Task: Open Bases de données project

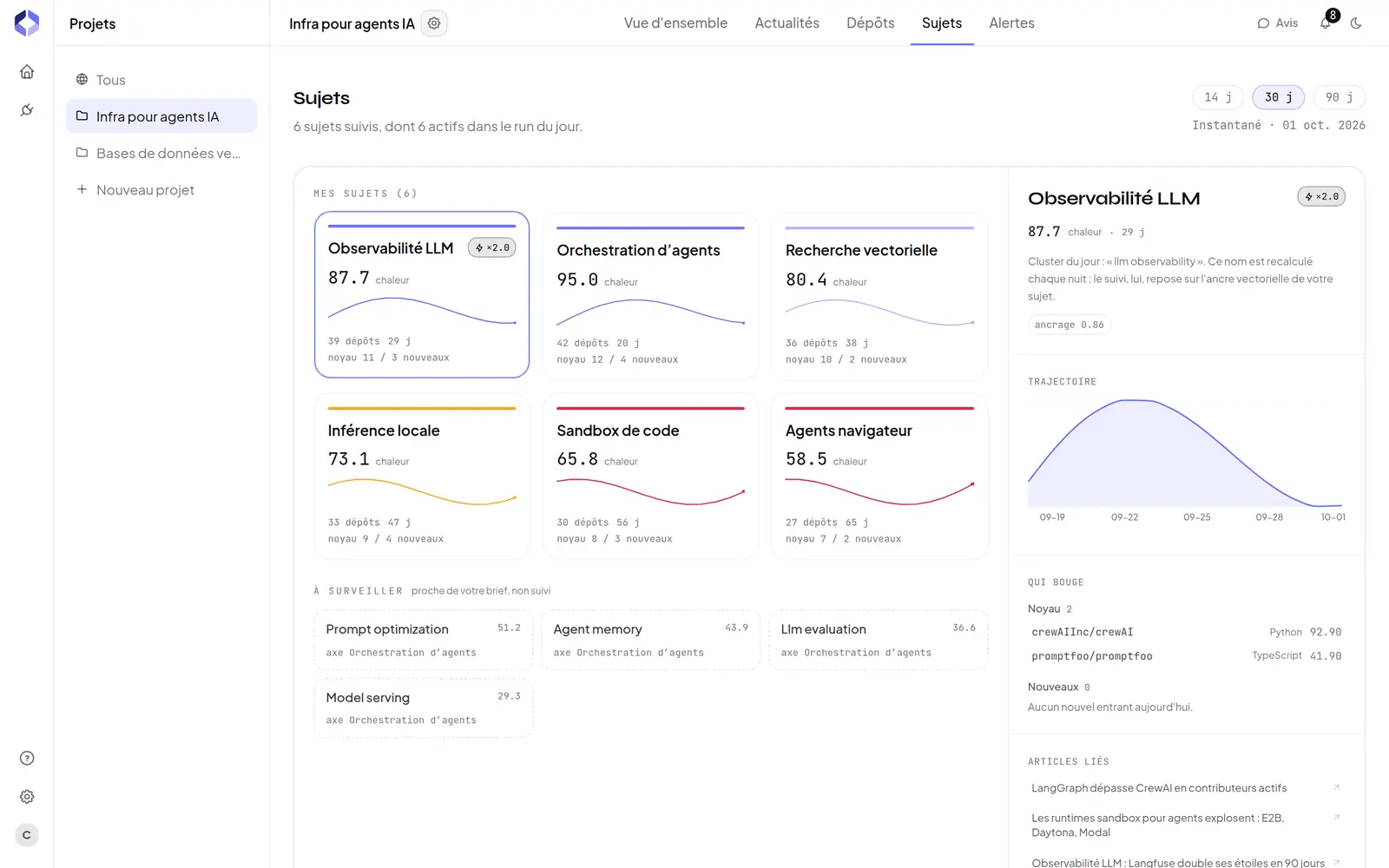Action: click(x=161, y=154)
